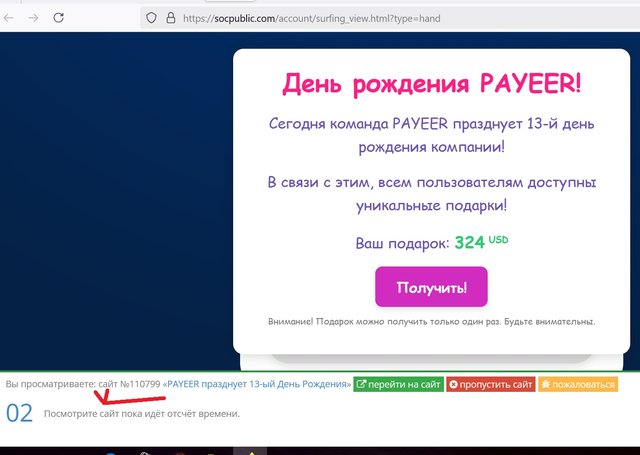Click the orange пожаловаться button
The height and width of the screenshot is (455, 640).
click(578, 384)
